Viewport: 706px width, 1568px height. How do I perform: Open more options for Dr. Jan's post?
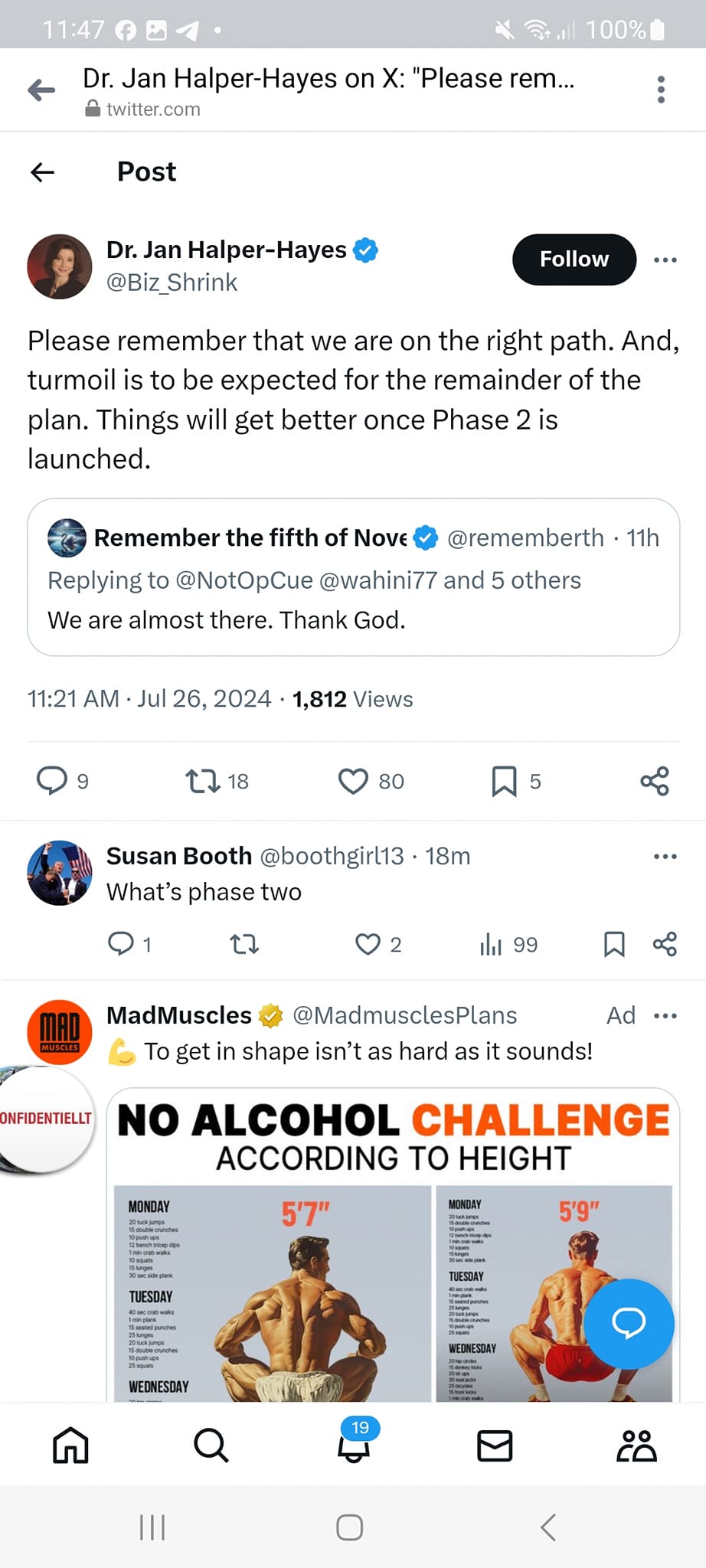pos(665,260)
